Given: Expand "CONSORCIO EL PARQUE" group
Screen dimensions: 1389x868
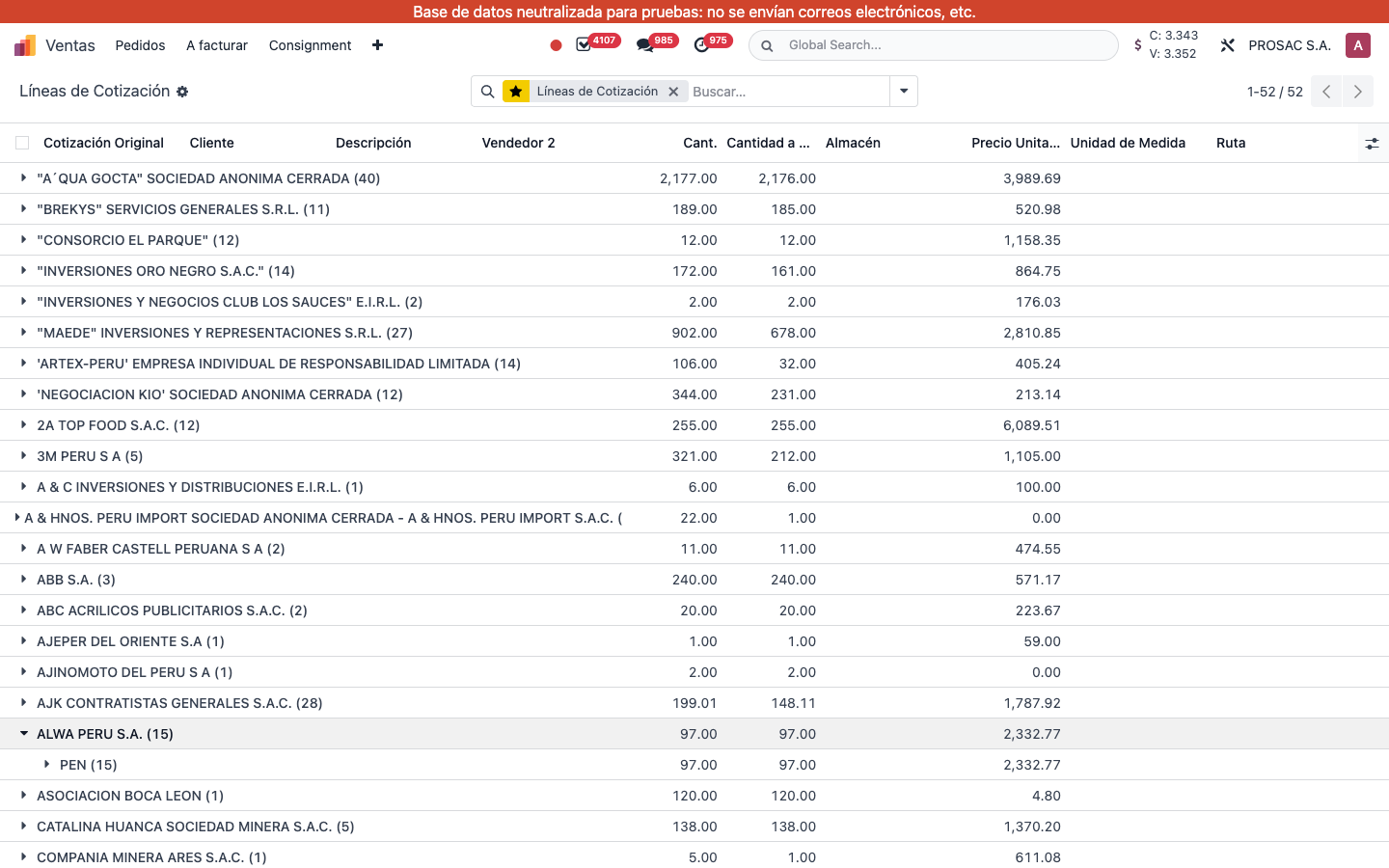Looking at the screenshot, I should 23,240.
